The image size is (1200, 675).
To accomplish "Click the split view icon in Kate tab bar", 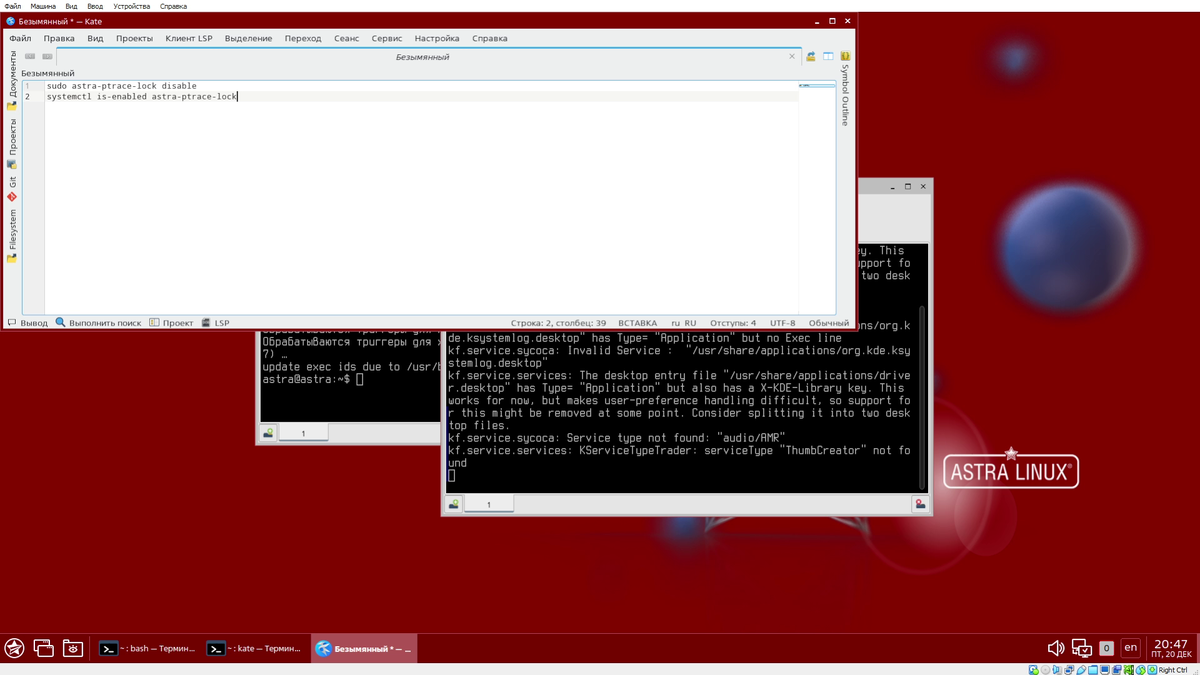I will pyautogui.click(x=828, y=57).
